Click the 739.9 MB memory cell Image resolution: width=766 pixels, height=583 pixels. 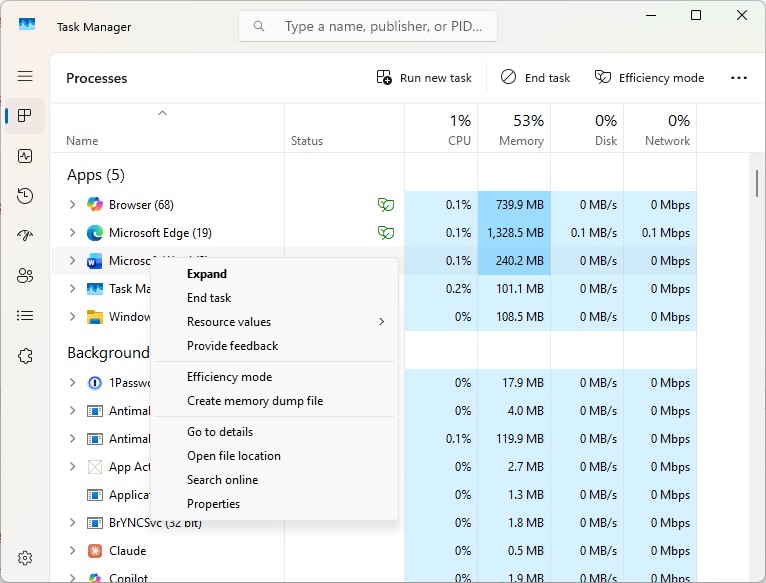514,204
